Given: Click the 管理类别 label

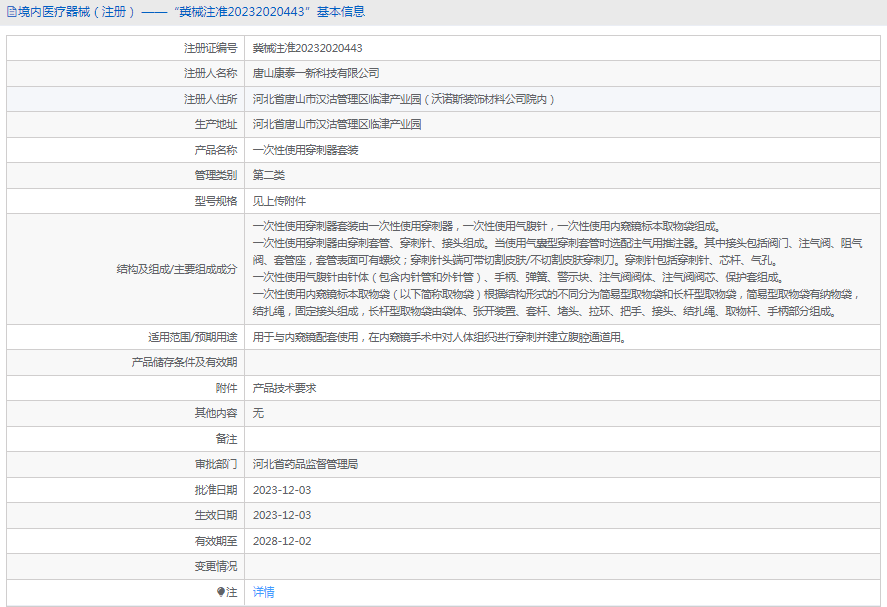Looking at the screenshot, I should tap(216, 175).
